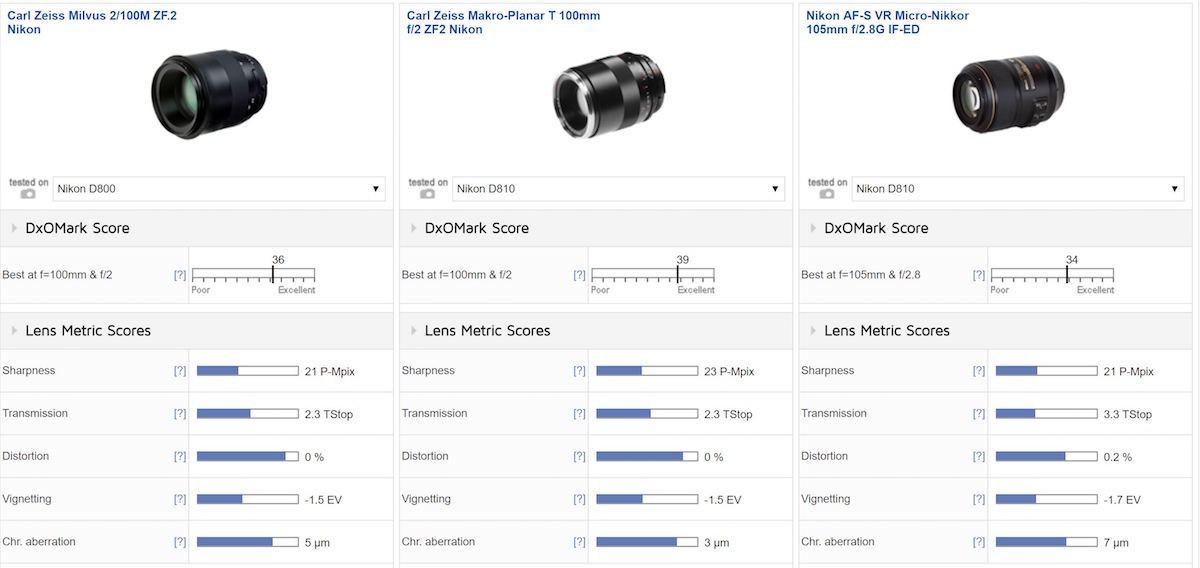Collapse the Makro-Planar Lens Metric Scores section
1200x568 pixels.
pos(415,330)
